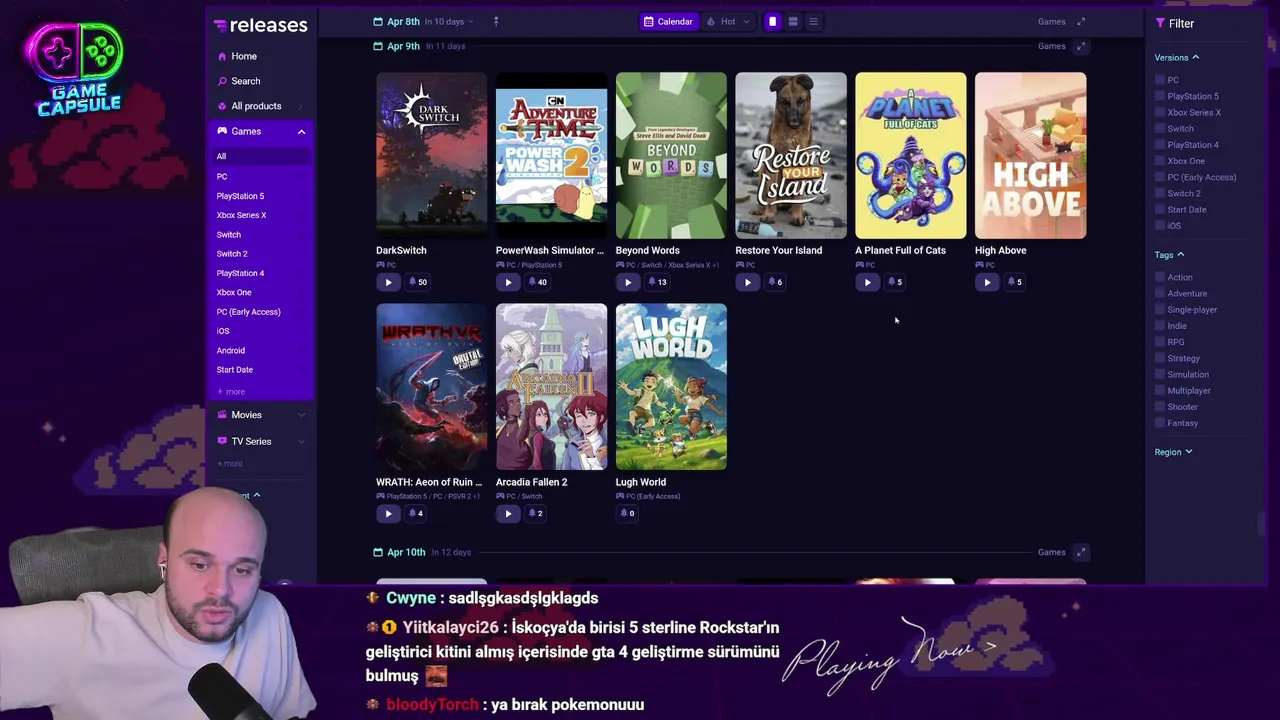The height and width of the screenshot is (720, 1280).
Task: Select PlayStation 5 in Games sidebar list
Action: pos(240,196)
